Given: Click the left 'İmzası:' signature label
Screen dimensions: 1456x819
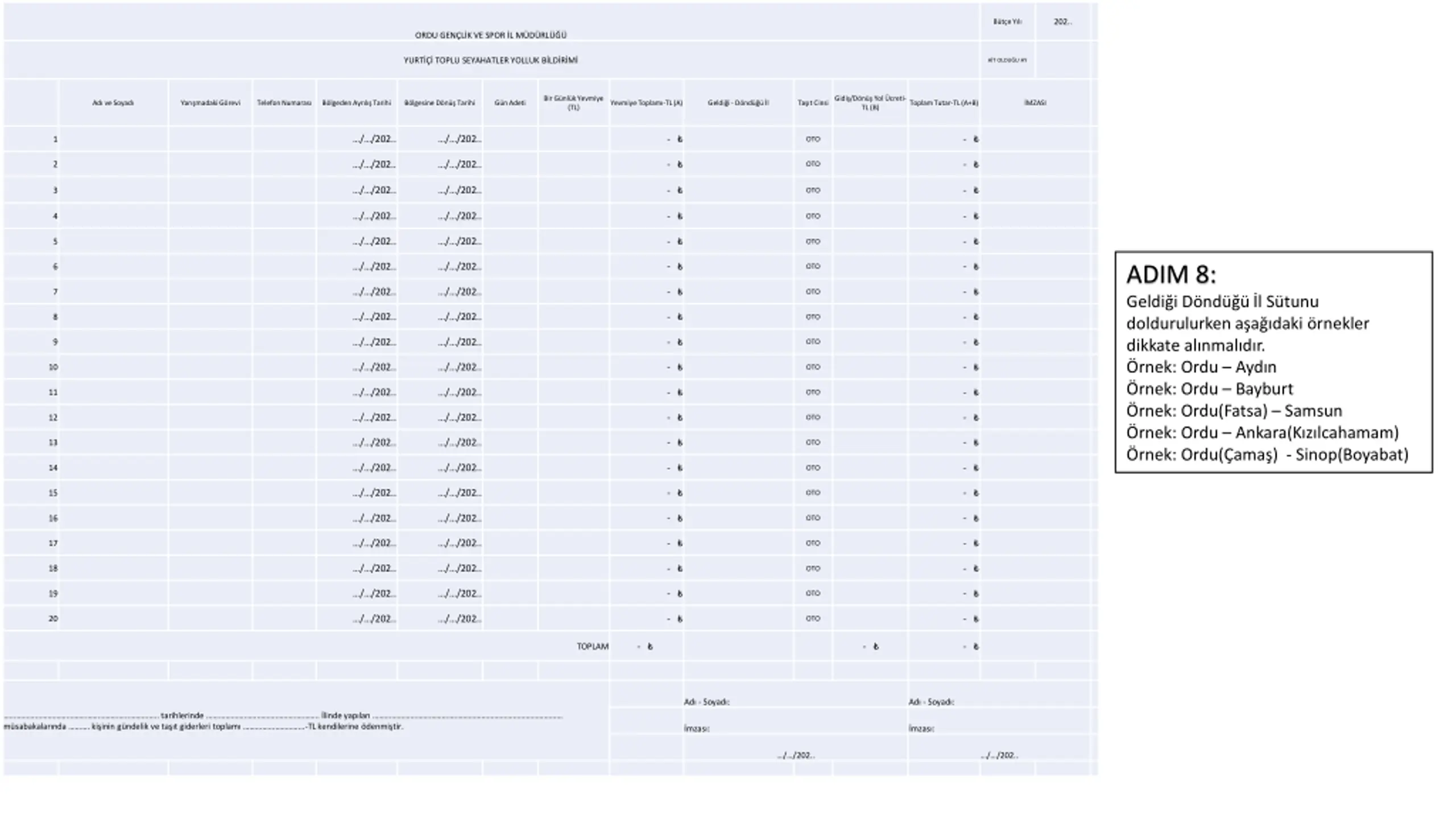Looking at the screenshot, I should click(697, 728).
